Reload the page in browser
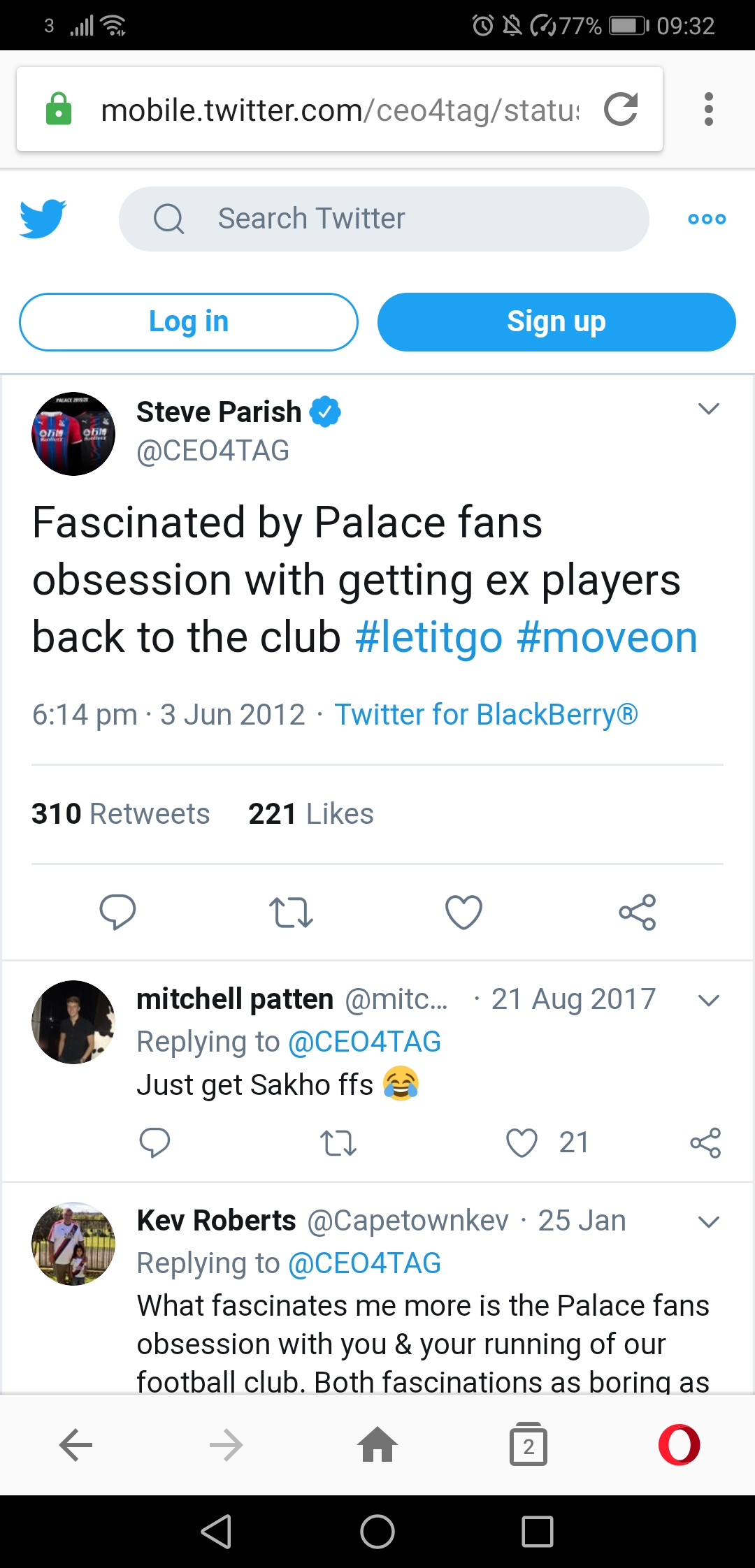 [x=621, y=109]
